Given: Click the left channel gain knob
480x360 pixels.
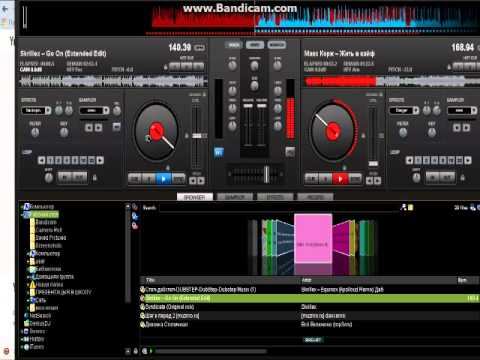Looking at the screenshot, I should [232, 65].
